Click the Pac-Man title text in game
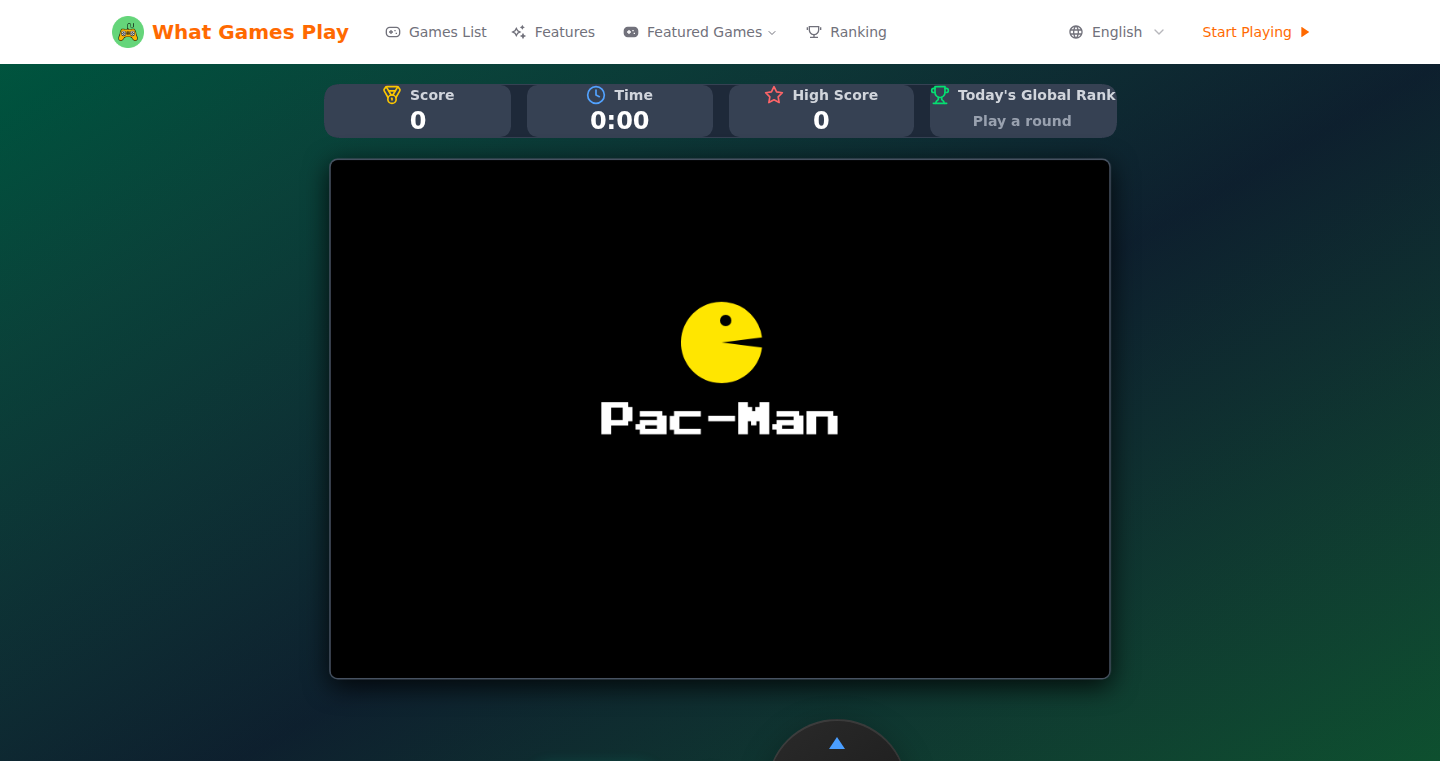 click(719, 418)
